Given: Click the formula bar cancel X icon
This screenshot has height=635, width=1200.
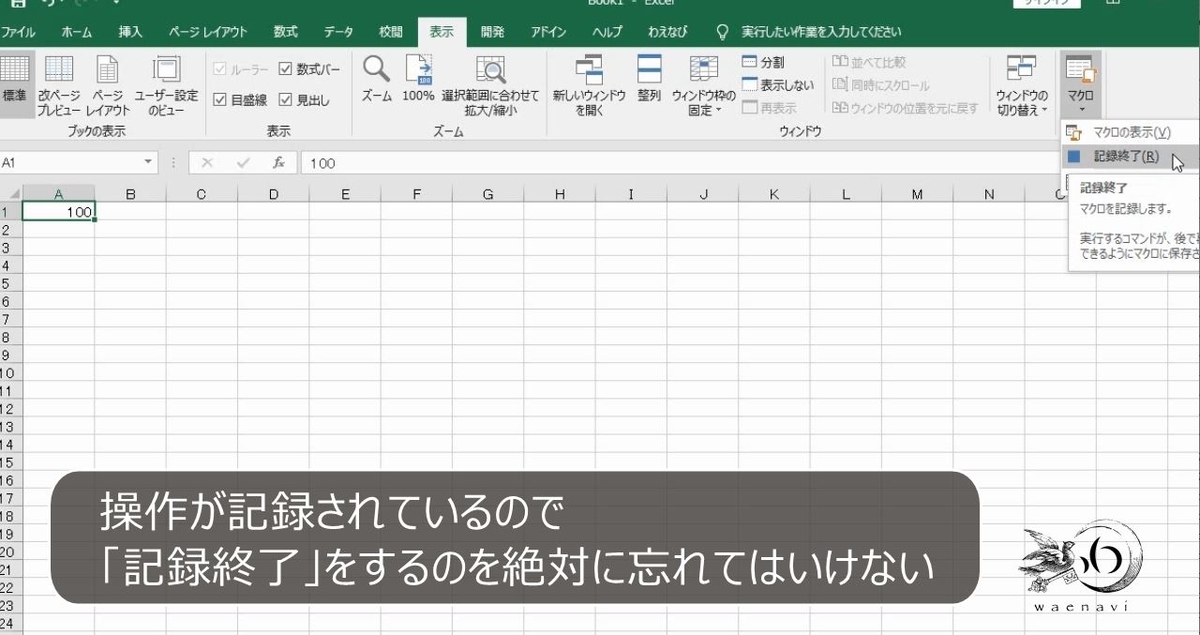Looking at the screenshot, I should (x=208, y=163).
